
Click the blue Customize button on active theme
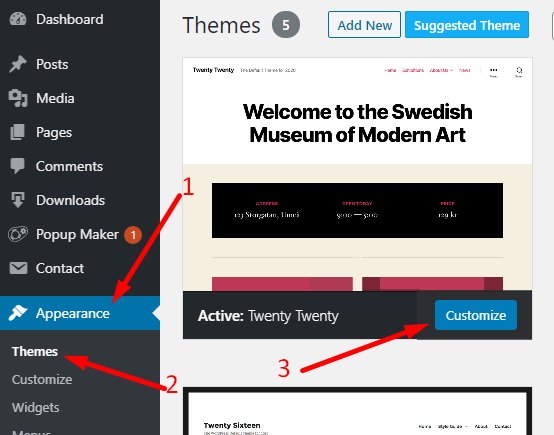click(476, 315)
